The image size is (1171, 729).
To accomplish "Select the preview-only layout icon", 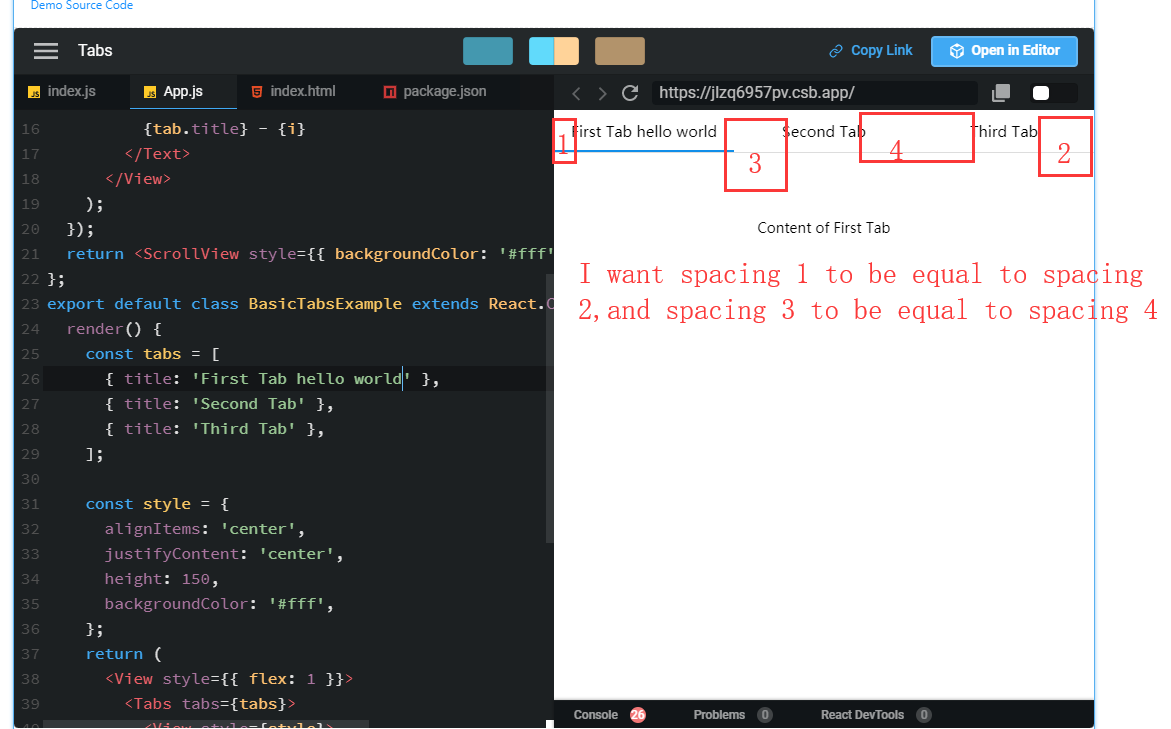I will point(620,50).
